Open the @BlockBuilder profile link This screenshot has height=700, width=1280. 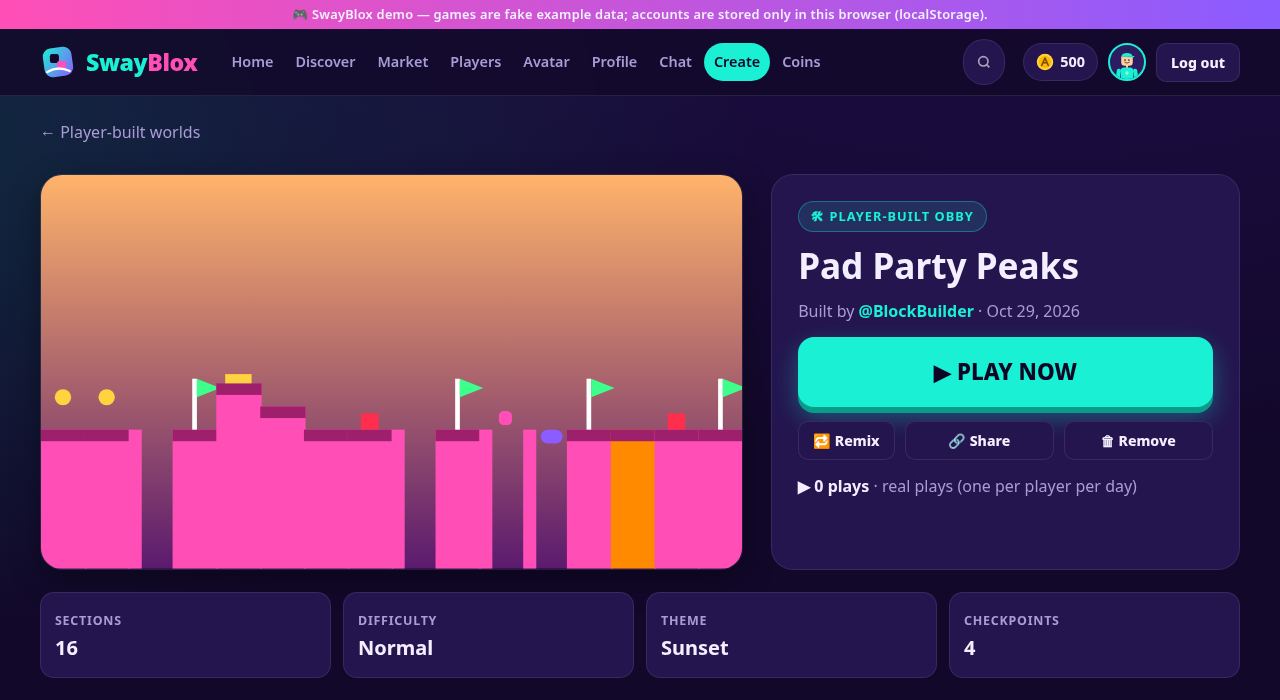coord(916,311)
